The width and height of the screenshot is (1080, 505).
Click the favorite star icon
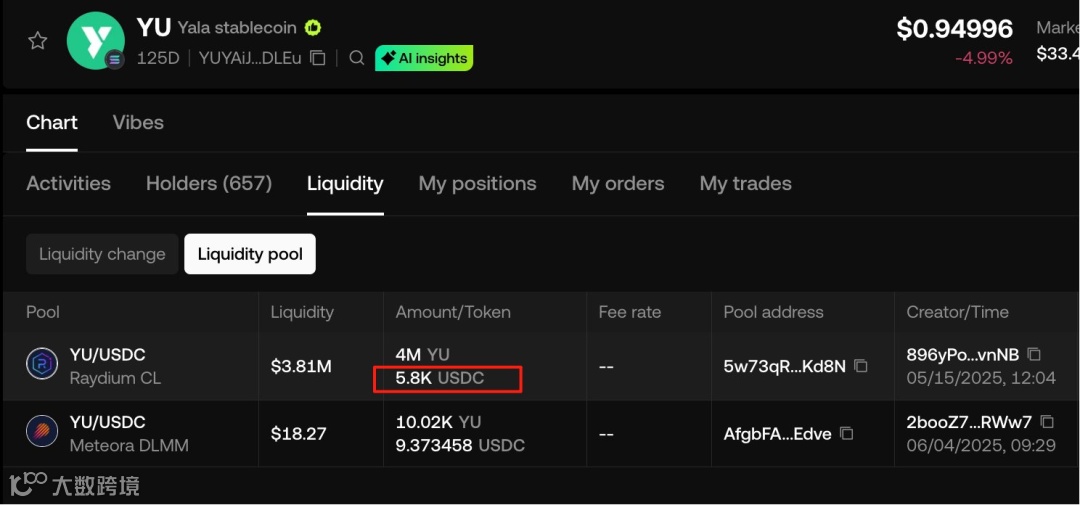[x=38, y=41]
